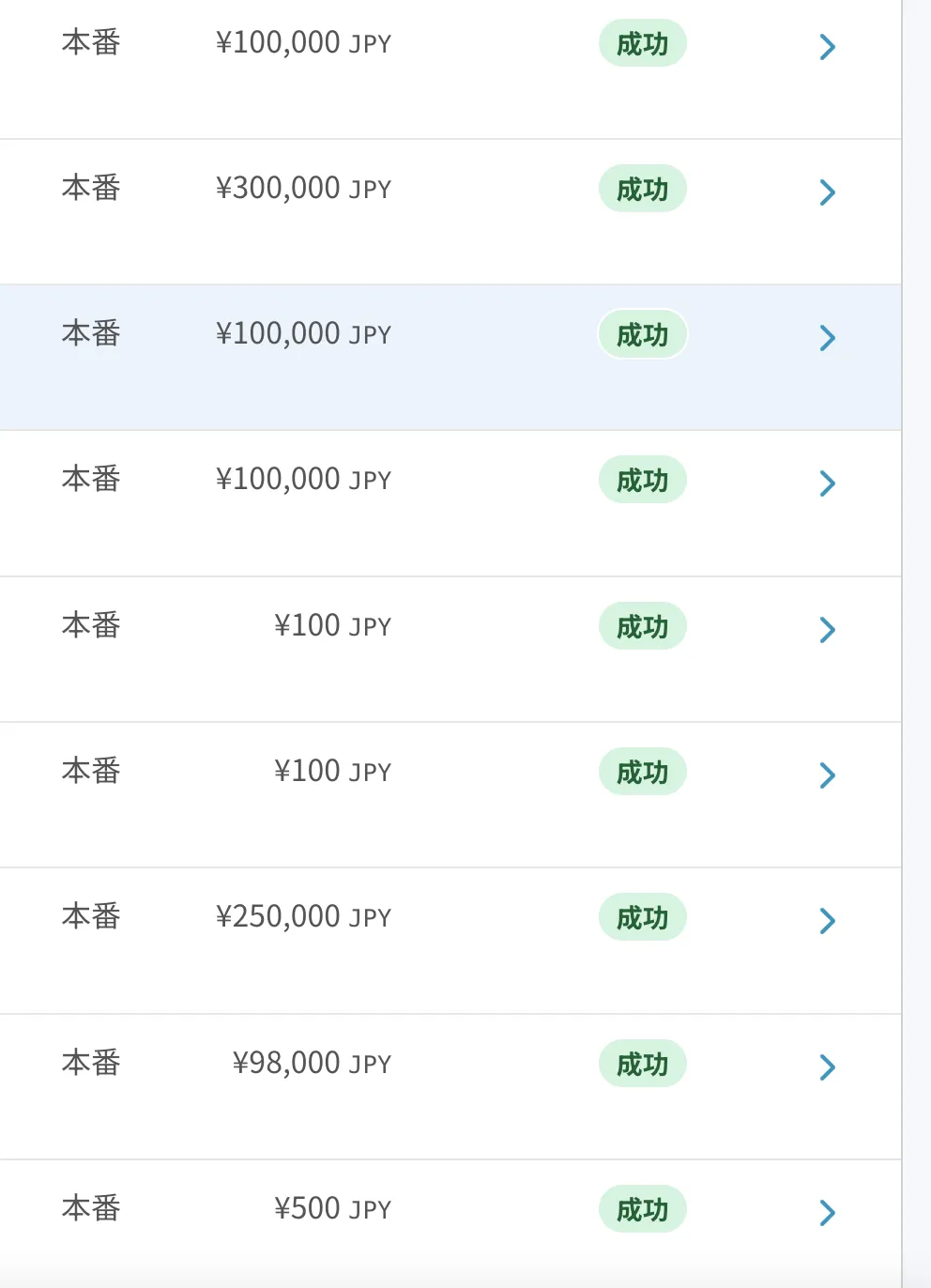Open the ¥98,000 payment via its arrow
Screen dimensions: 931x1288
point(827,1066)
